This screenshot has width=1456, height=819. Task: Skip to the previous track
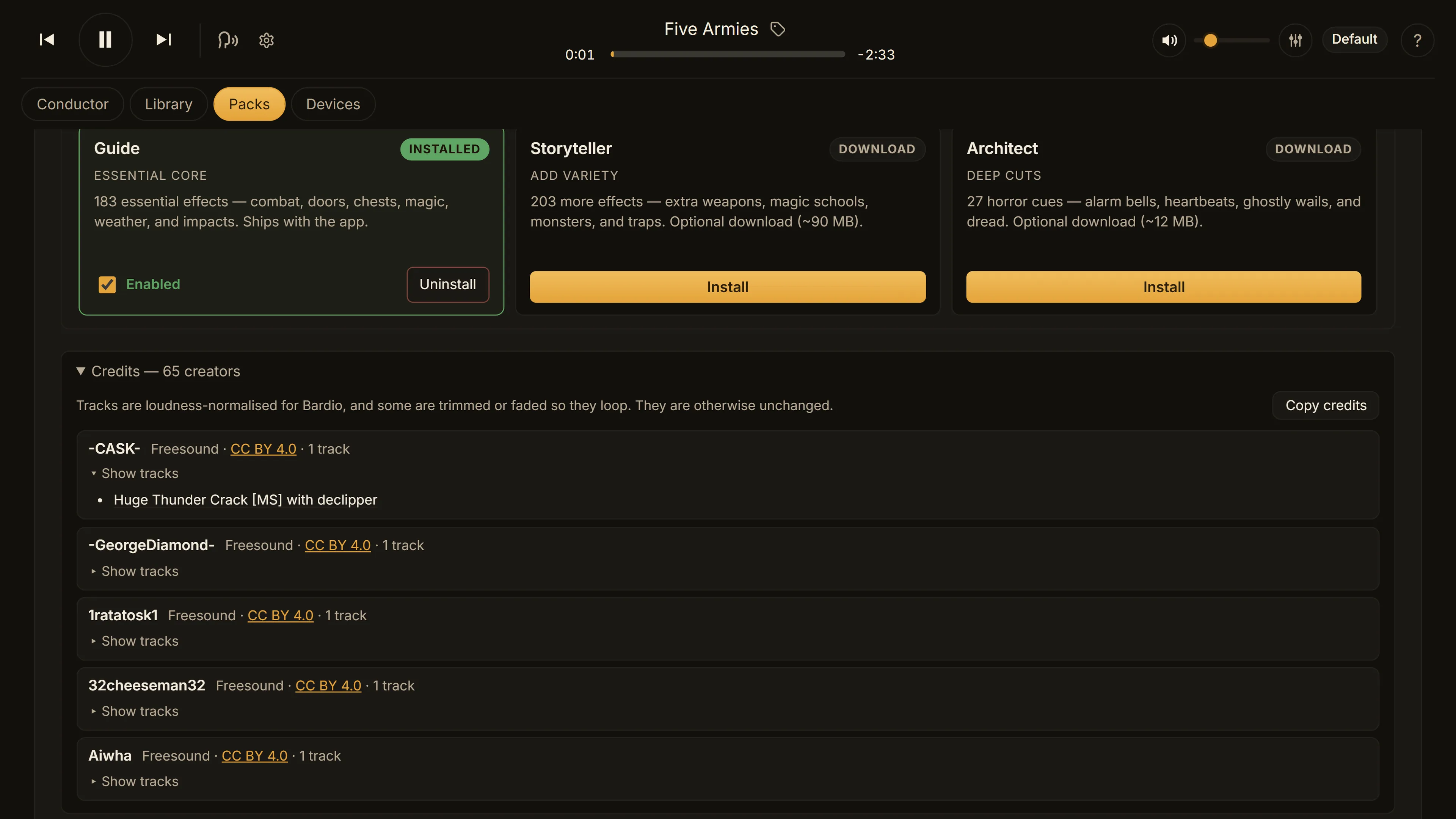click(47, 39)
